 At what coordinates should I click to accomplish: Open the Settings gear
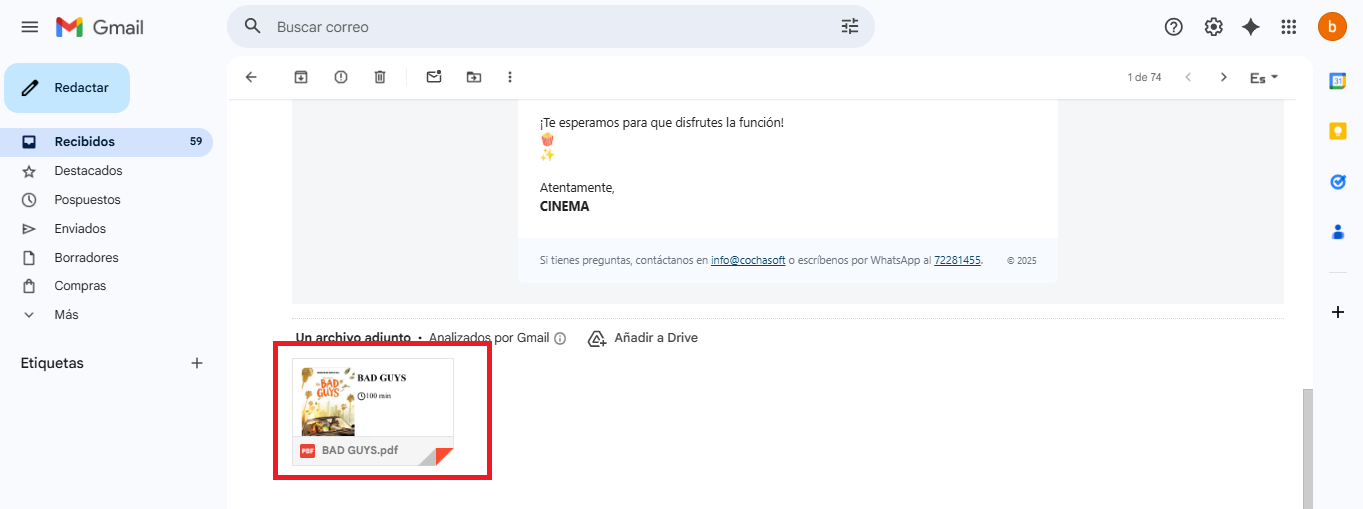(x=1213, y=27)
